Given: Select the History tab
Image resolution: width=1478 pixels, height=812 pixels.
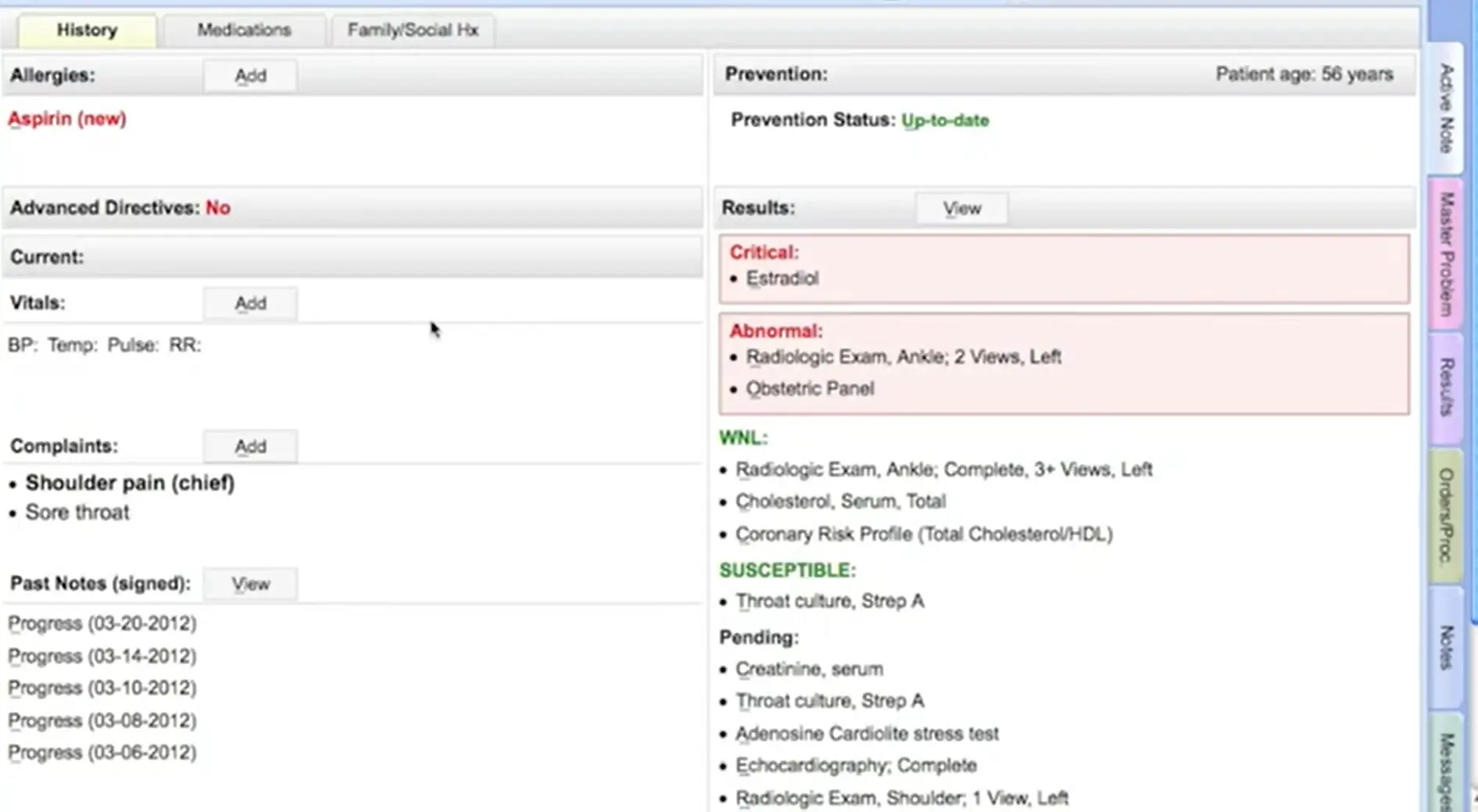Looking at the screenshot, I should click(x=87, y=30).
